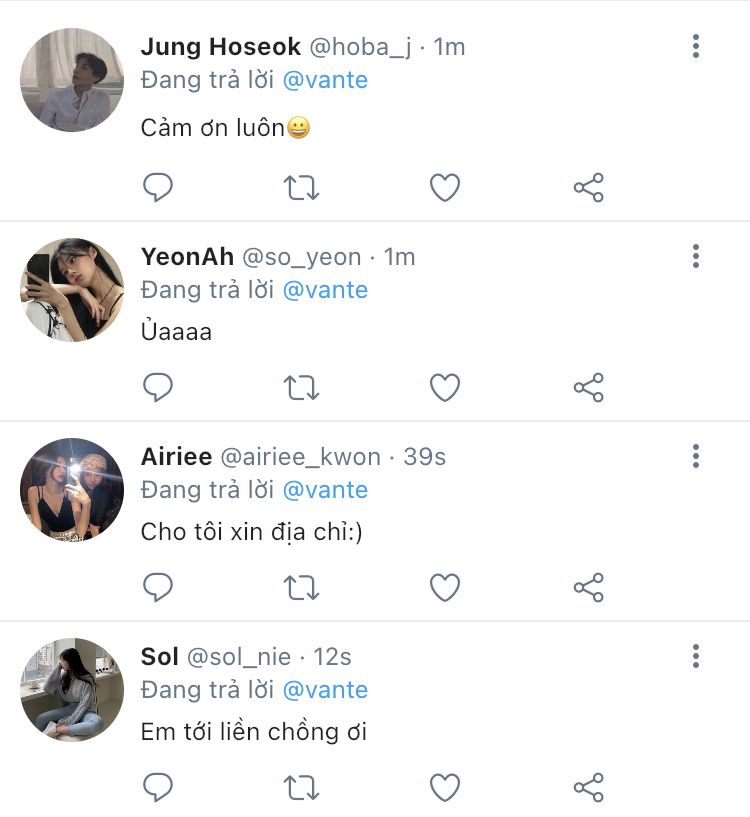The height and width of the screenshot is (817, 750).
Task: Like Jung Hoseok's reply
Action: [x=444, y=187]
